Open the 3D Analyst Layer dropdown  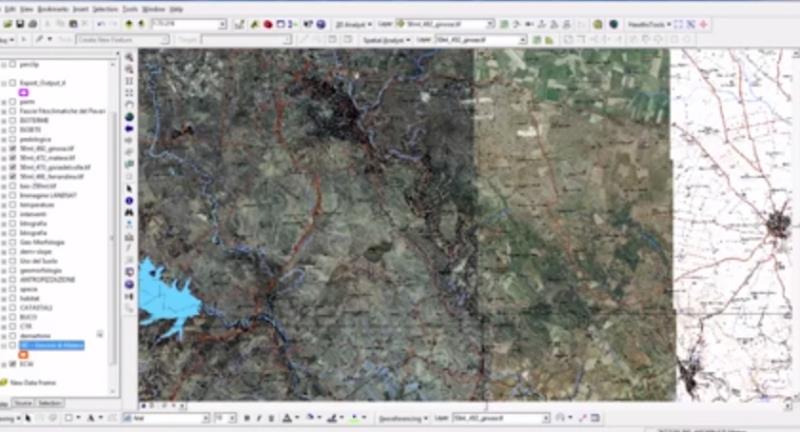[x=489, y=23]
